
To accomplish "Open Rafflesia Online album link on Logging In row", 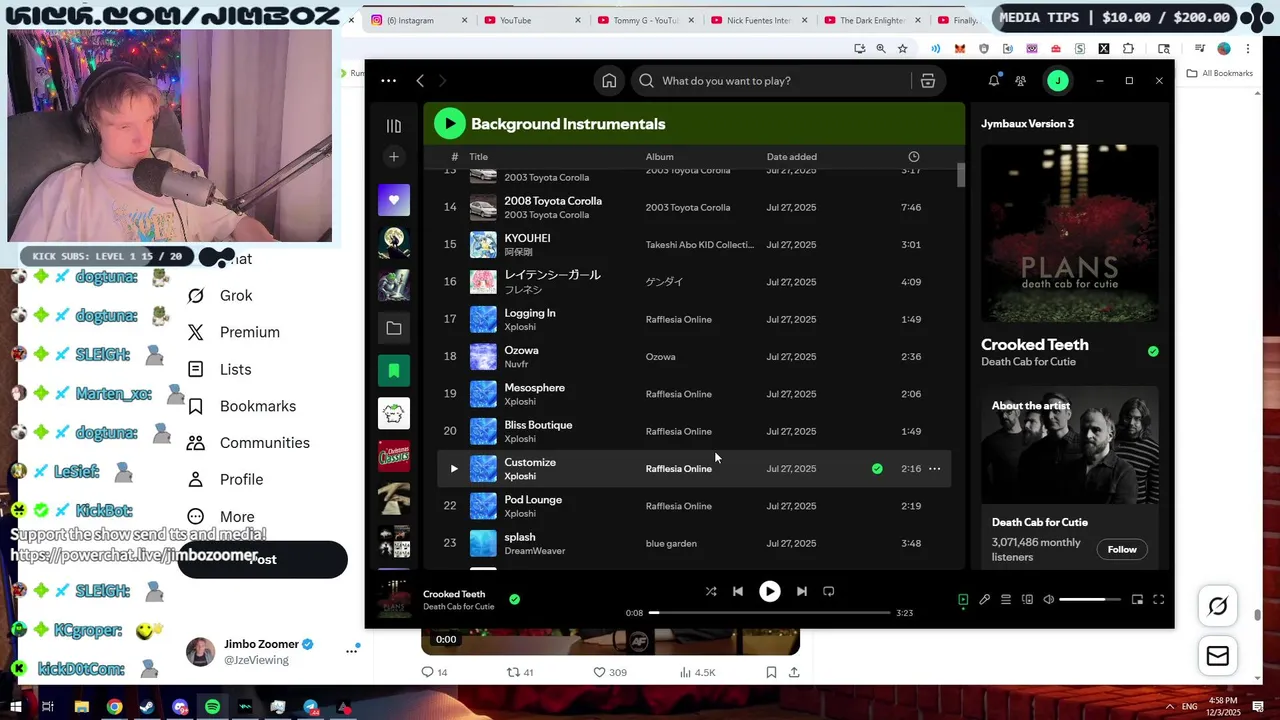I will click(x=679, y=320).
